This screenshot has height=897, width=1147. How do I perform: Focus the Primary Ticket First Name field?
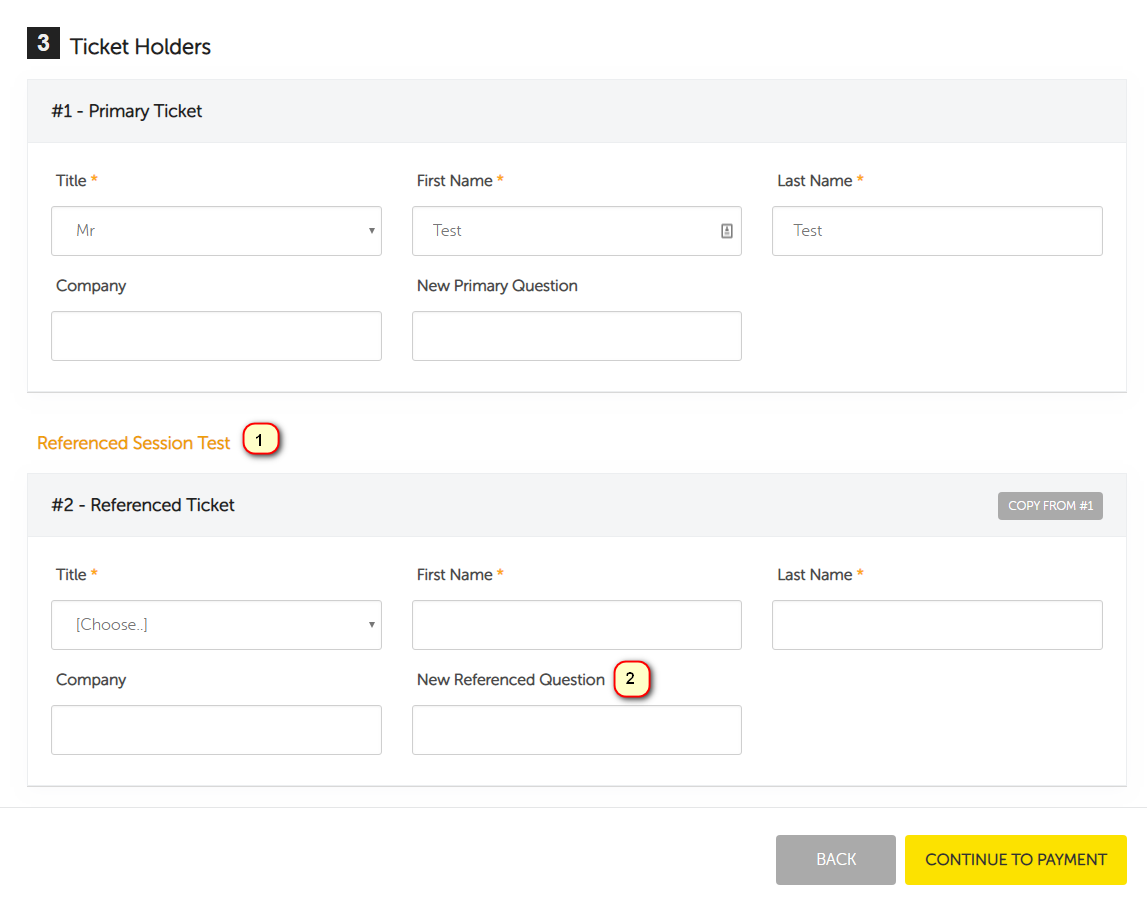pyautogui.click(x=565, y=231)
